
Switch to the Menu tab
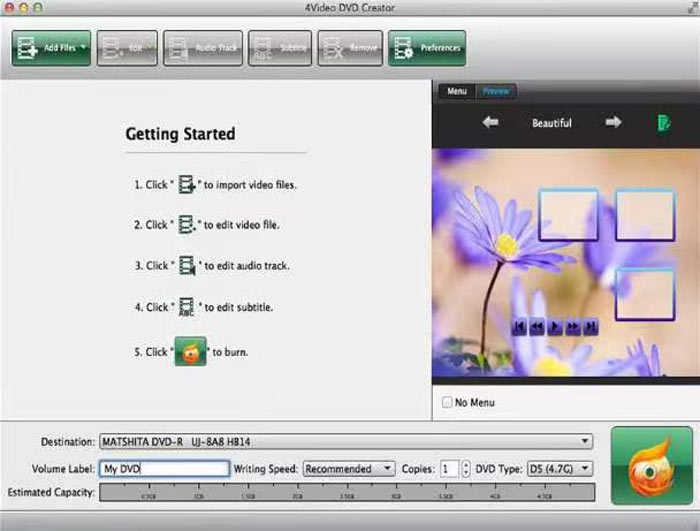[457, 91]
